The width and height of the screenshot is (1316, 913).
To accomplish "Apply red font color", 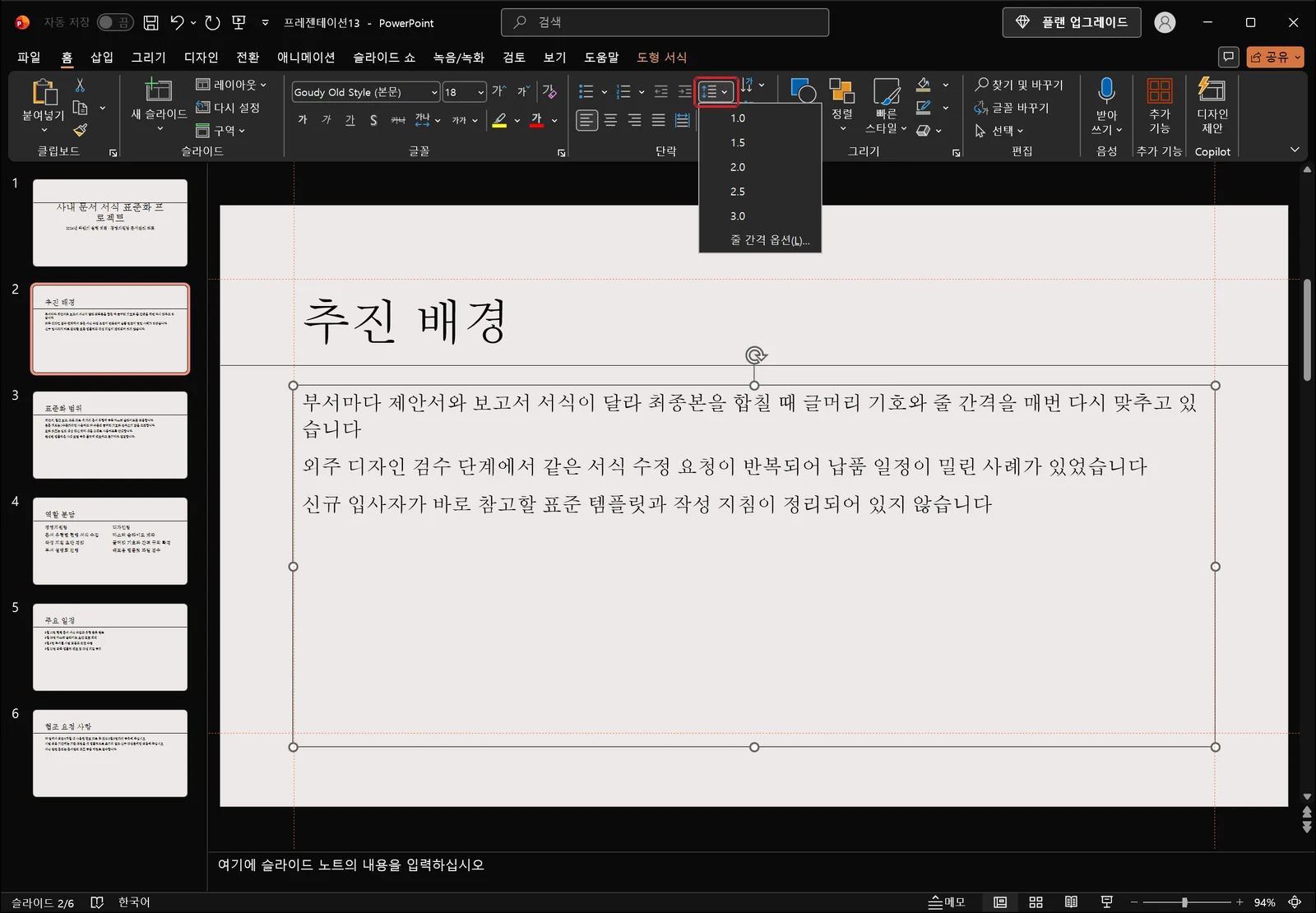I will pos(537,120).
